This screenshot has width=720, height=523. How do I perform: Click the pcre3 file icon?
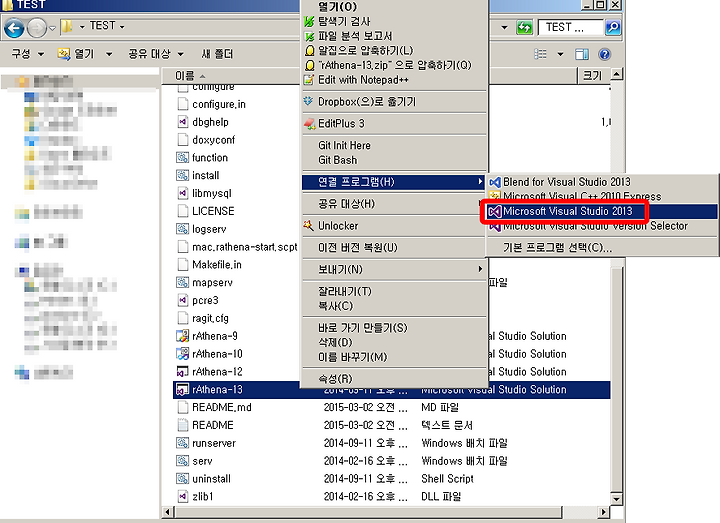183,300
